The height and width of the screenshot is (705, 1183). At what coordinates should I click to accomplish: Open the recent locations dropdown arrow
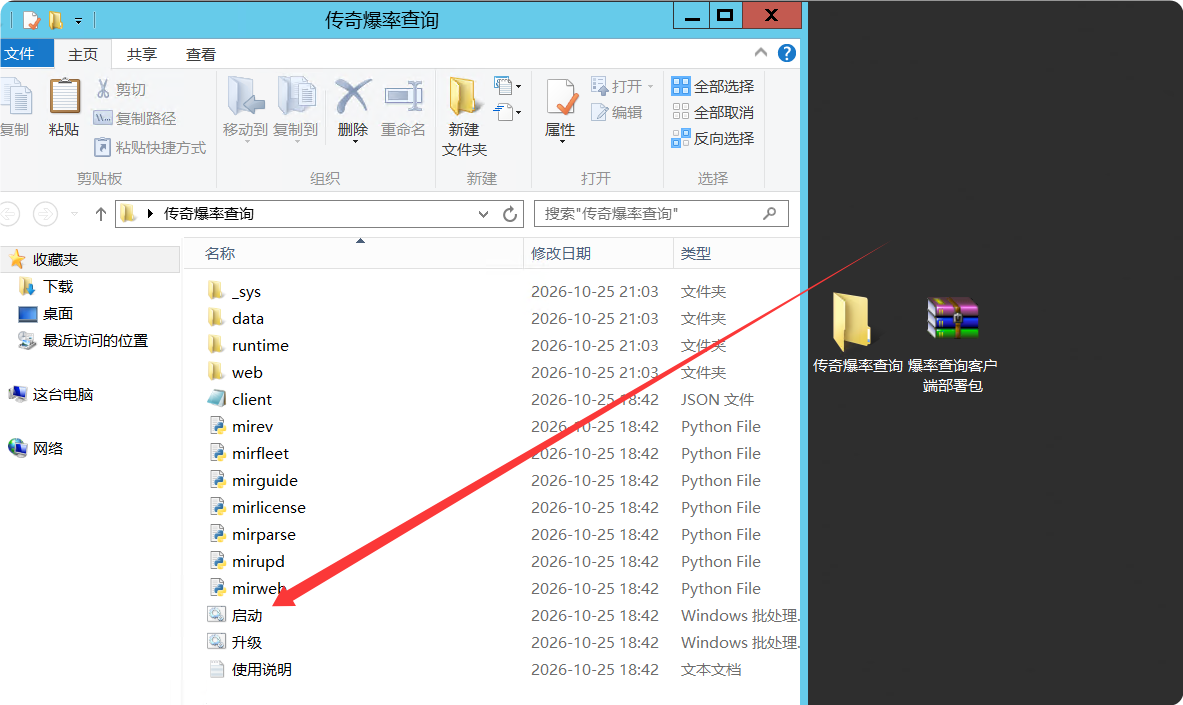click(74, 214)
